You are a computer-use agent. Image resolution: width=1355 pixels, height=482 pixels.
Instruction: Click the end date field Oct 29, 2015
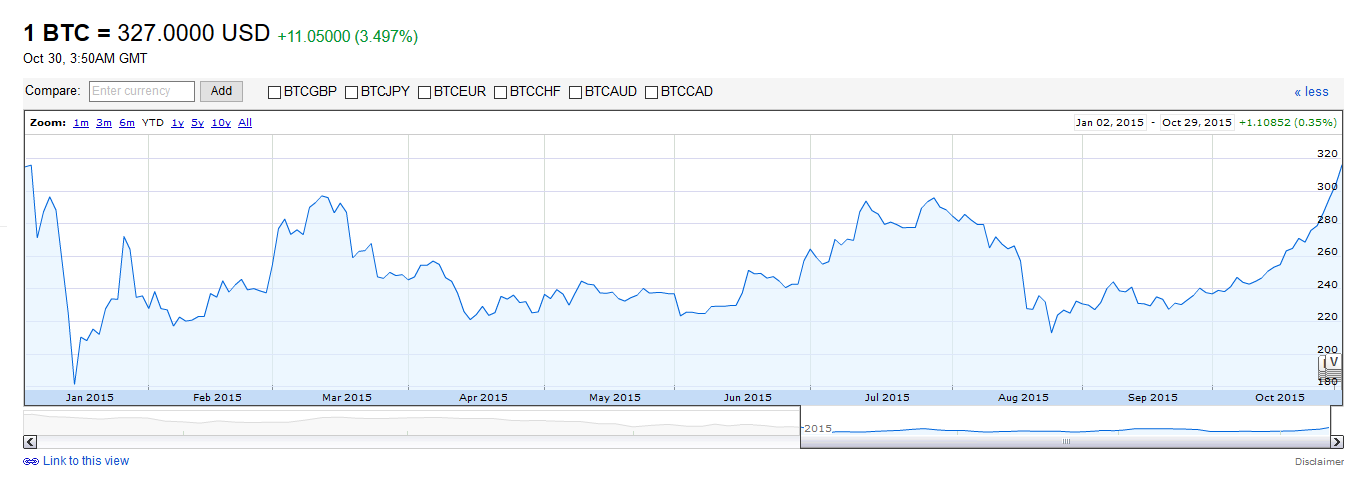[x=1197, y=122]
